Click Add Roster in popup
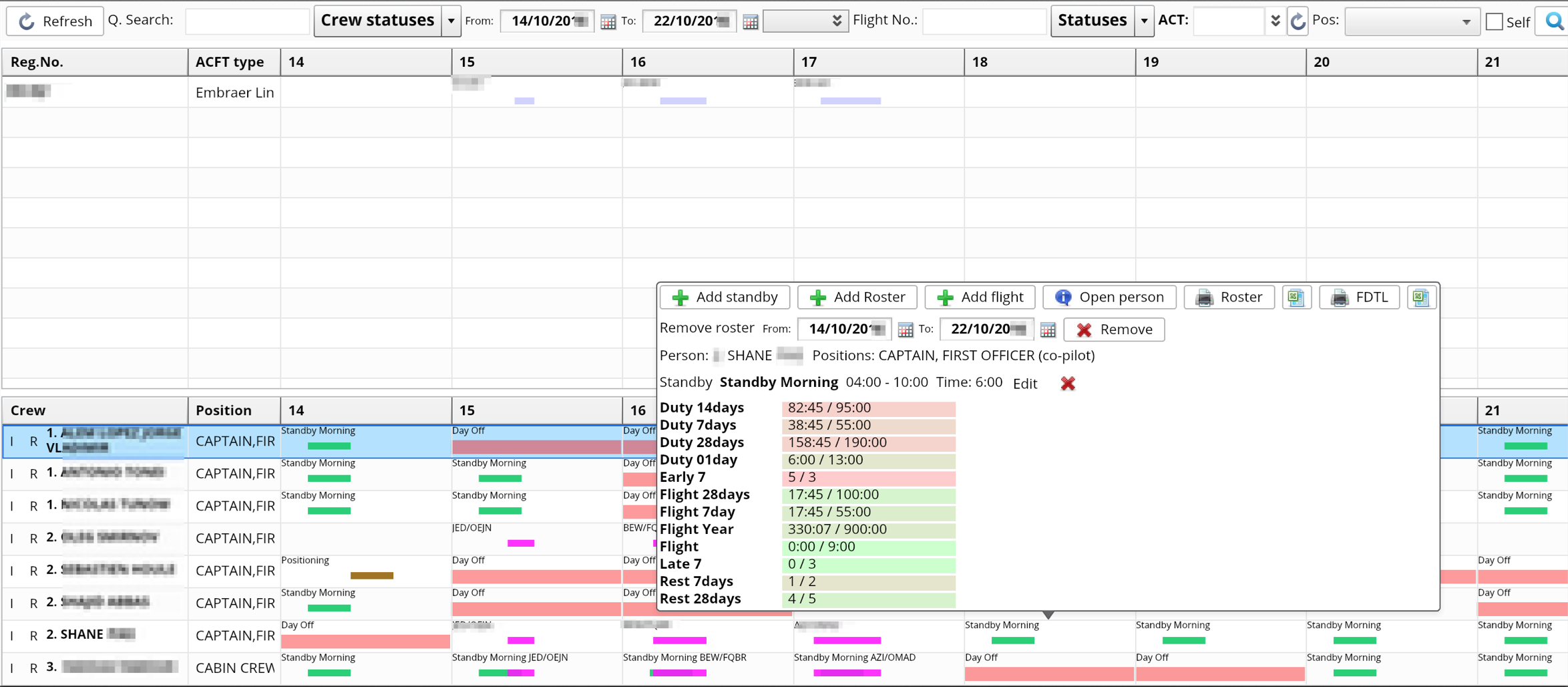The height and width of the screenshot is (687, 1568). click(x=857, y=297)
